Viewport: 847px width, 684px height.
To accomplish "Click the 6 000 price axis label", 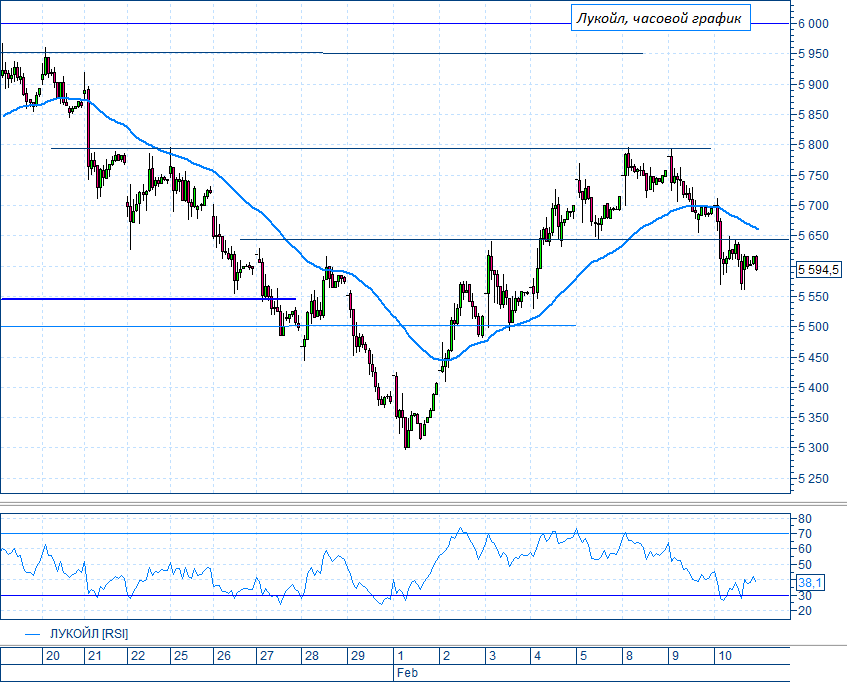I will [814, 24].
